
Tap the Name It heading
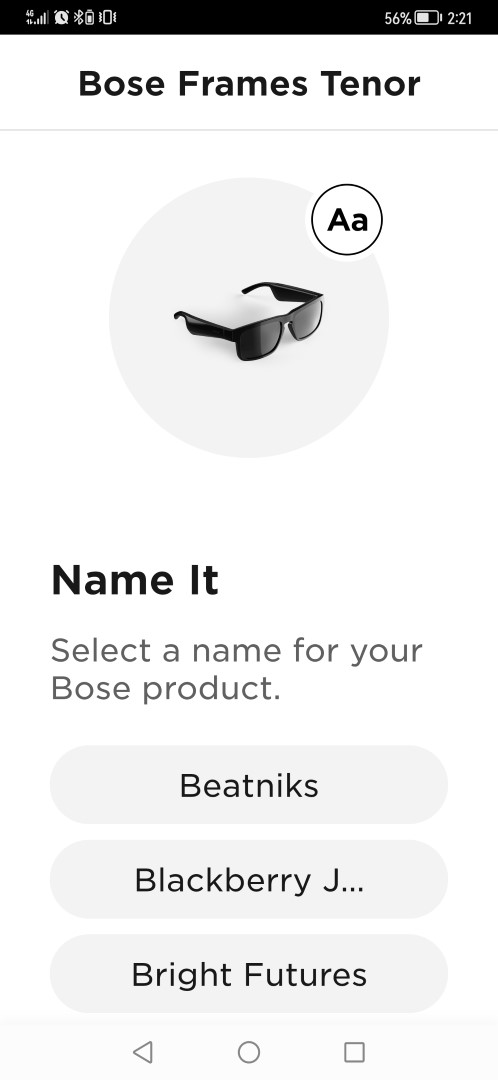point(135,579)
